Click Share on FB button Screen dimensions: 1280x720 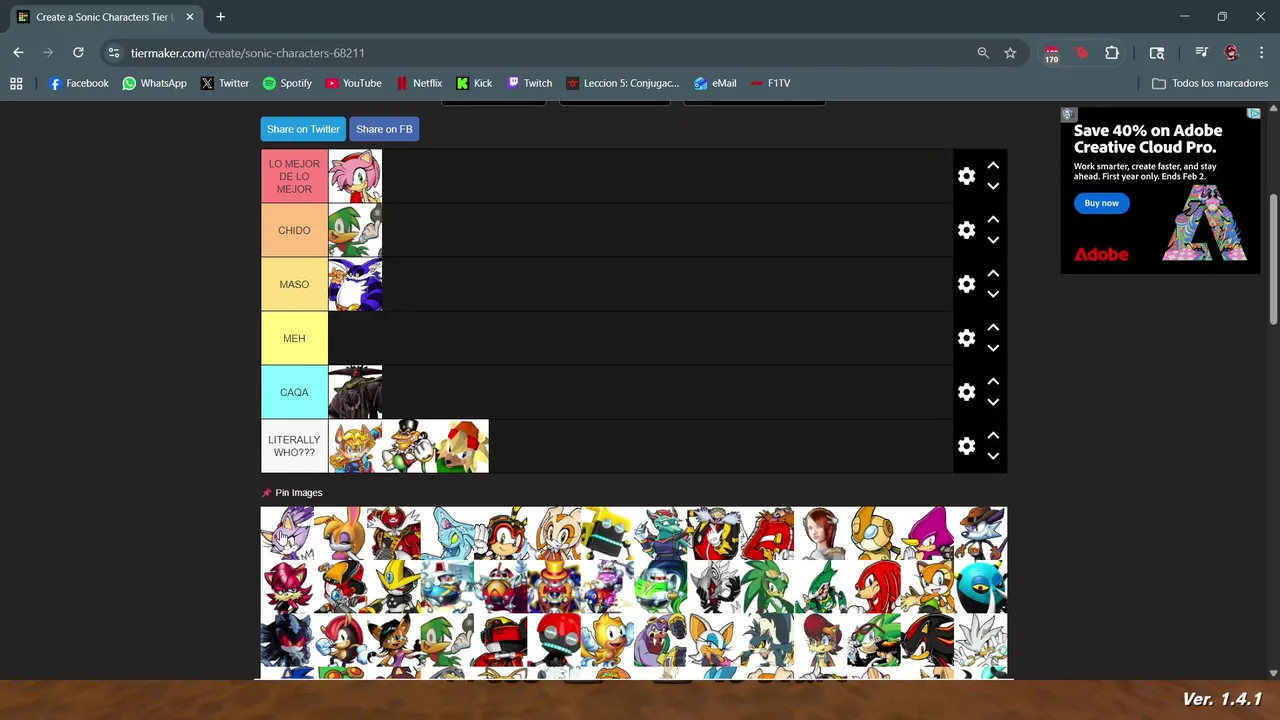point(384,129)
